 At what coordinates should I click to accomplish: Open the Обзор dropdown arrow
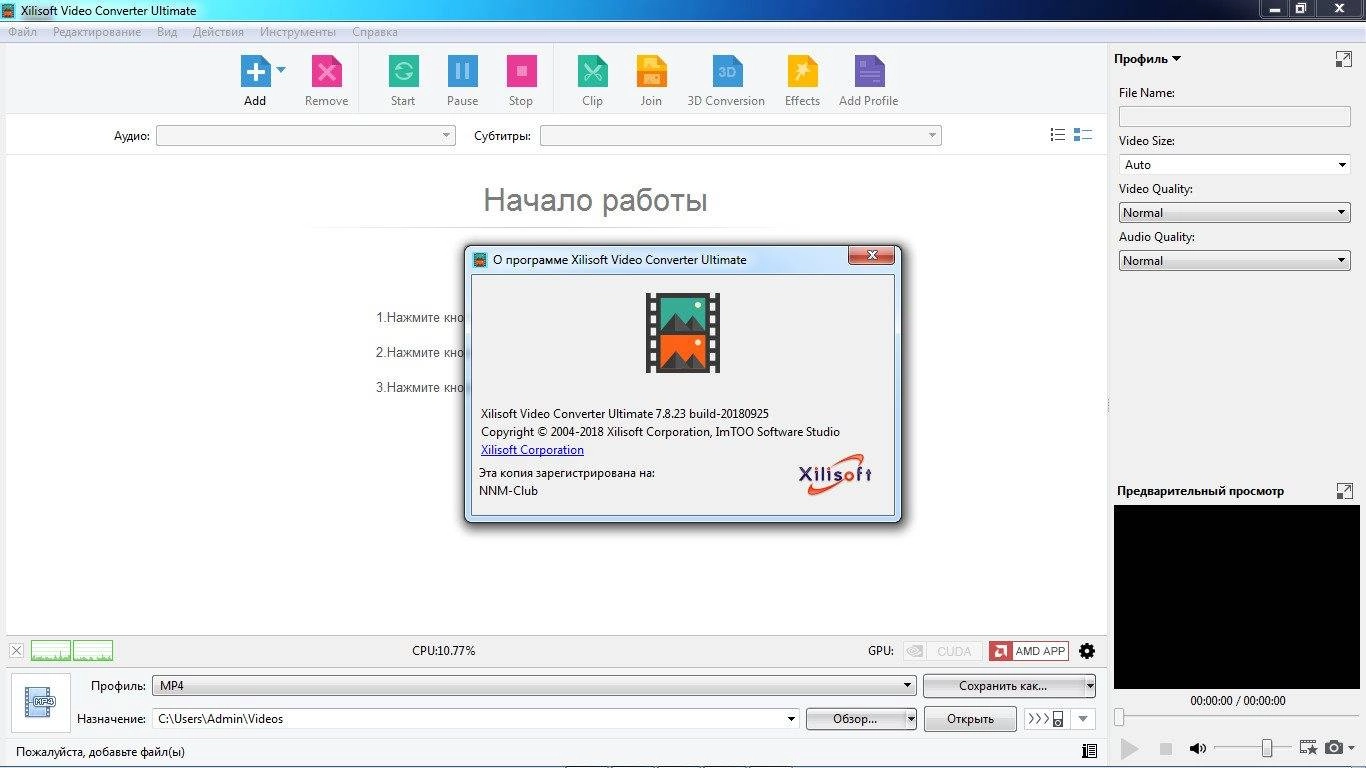tap(911, 719)
